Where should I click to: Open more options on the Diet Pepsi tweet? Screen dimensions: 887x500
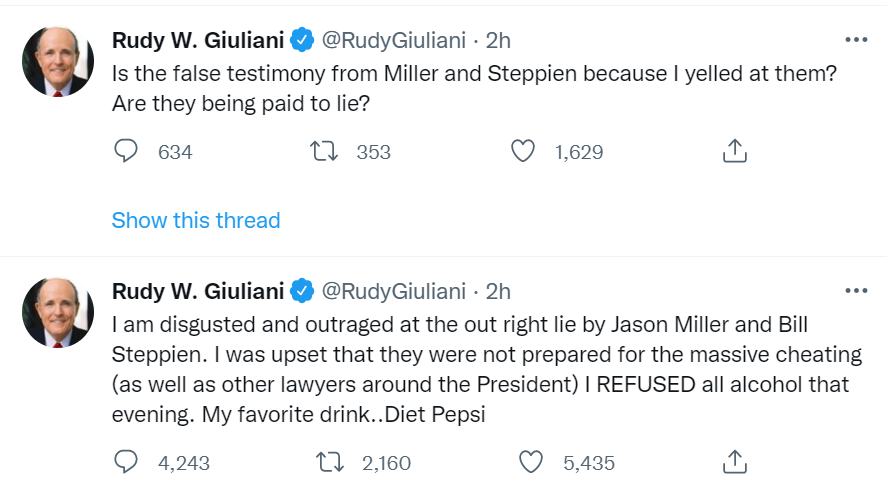(856, 291)
